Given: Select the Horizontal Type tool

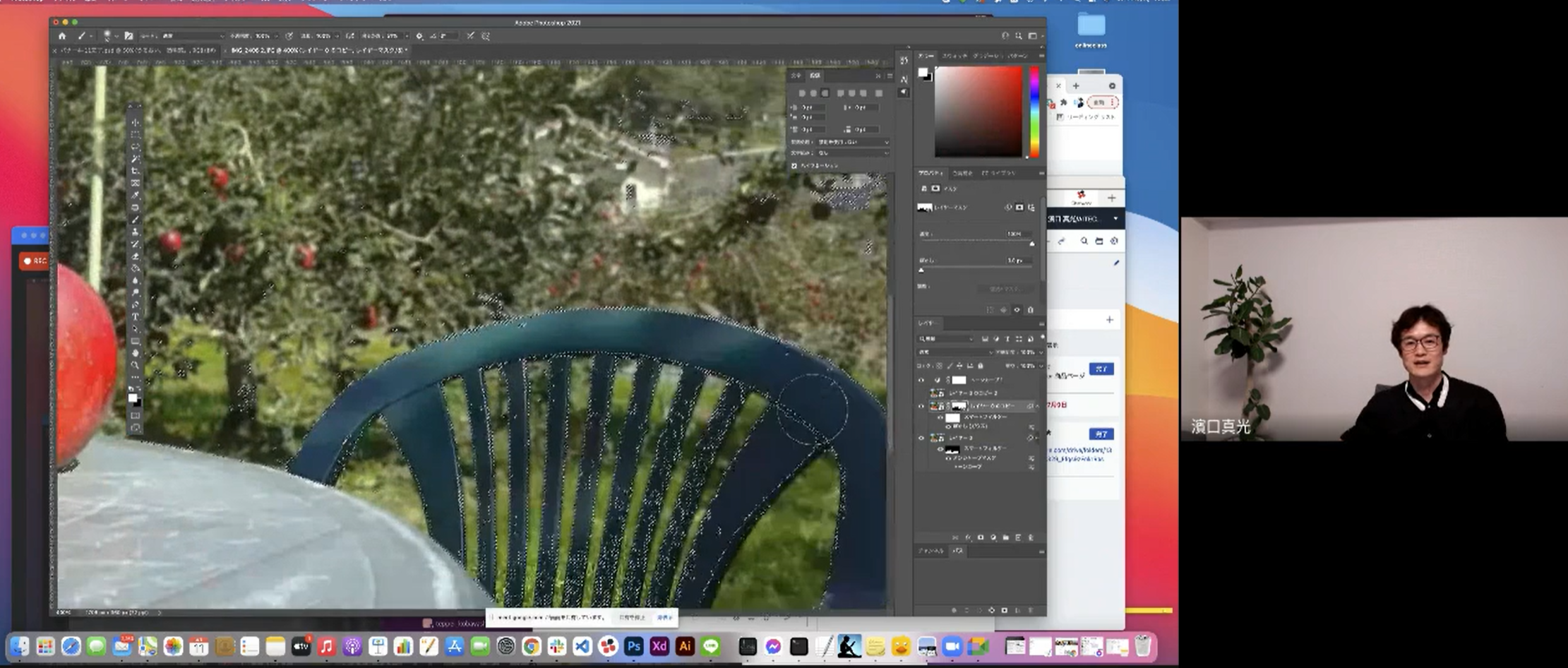Looking at the screenshot, I should 136,317.
